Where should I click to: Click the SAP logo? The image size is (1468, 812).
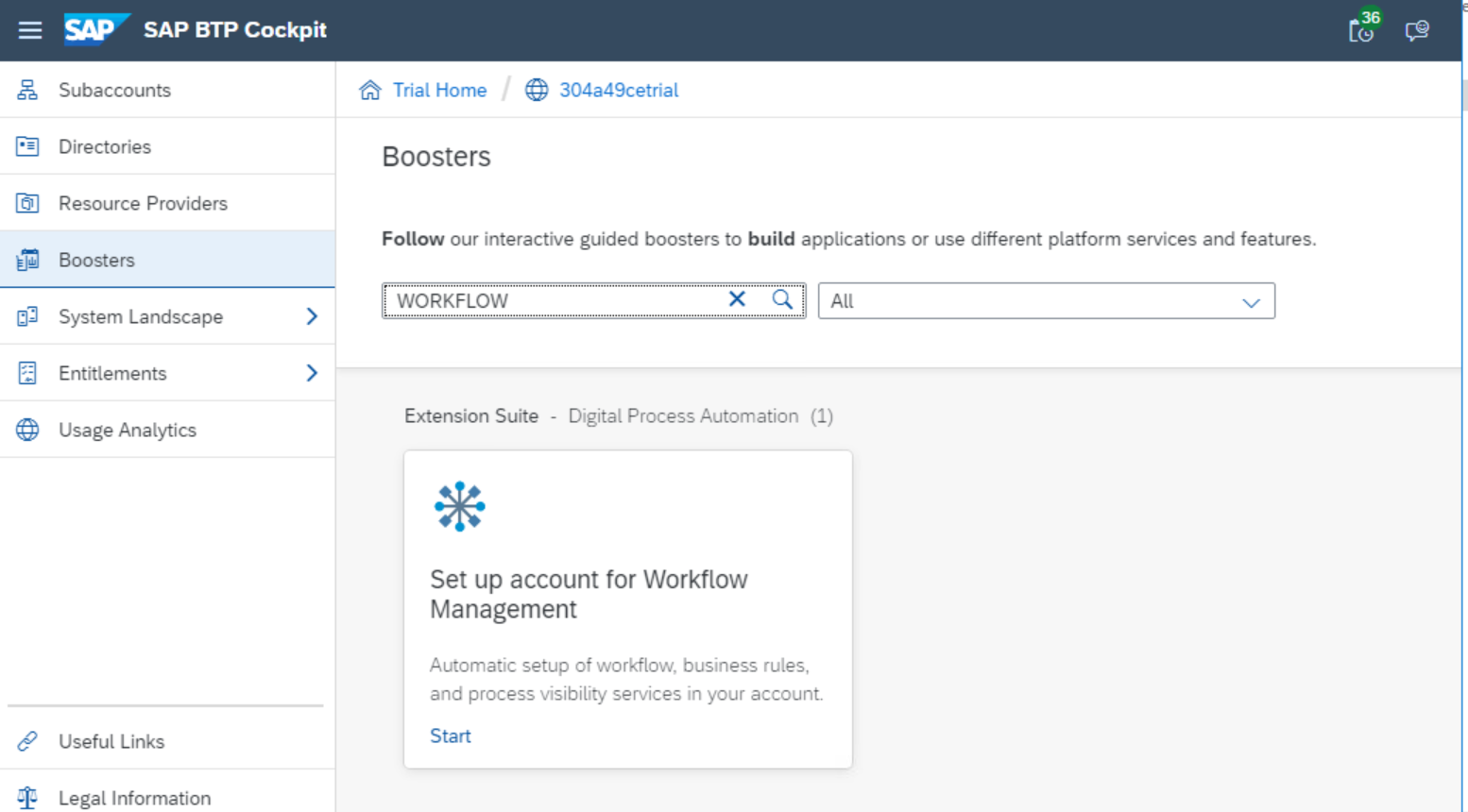tap(96, 29)
